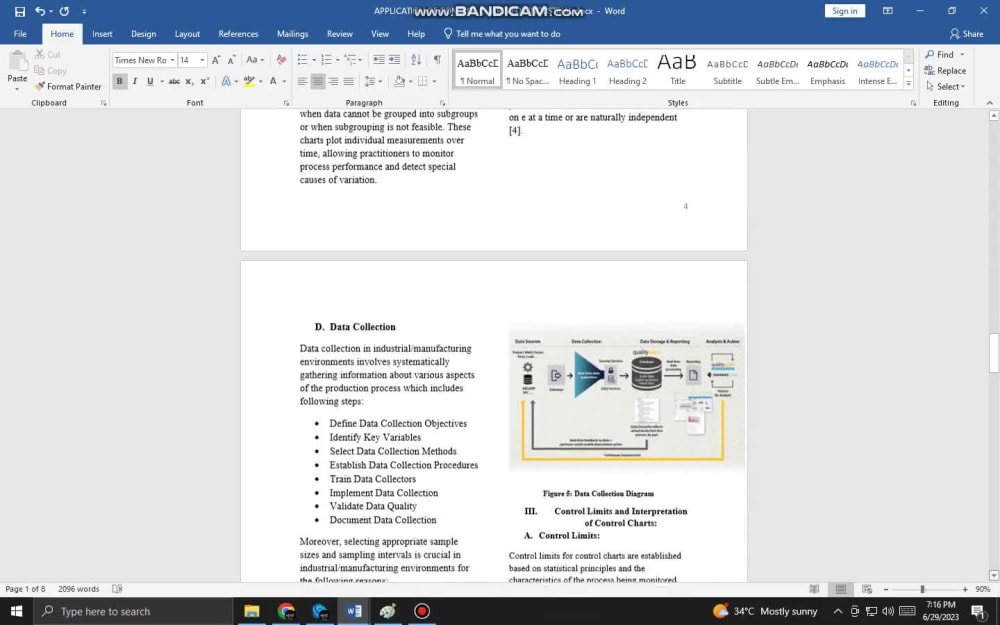Apply the font color swatch
The width and height of the screenshot is (1000, 625).
(x=273, y=82)
